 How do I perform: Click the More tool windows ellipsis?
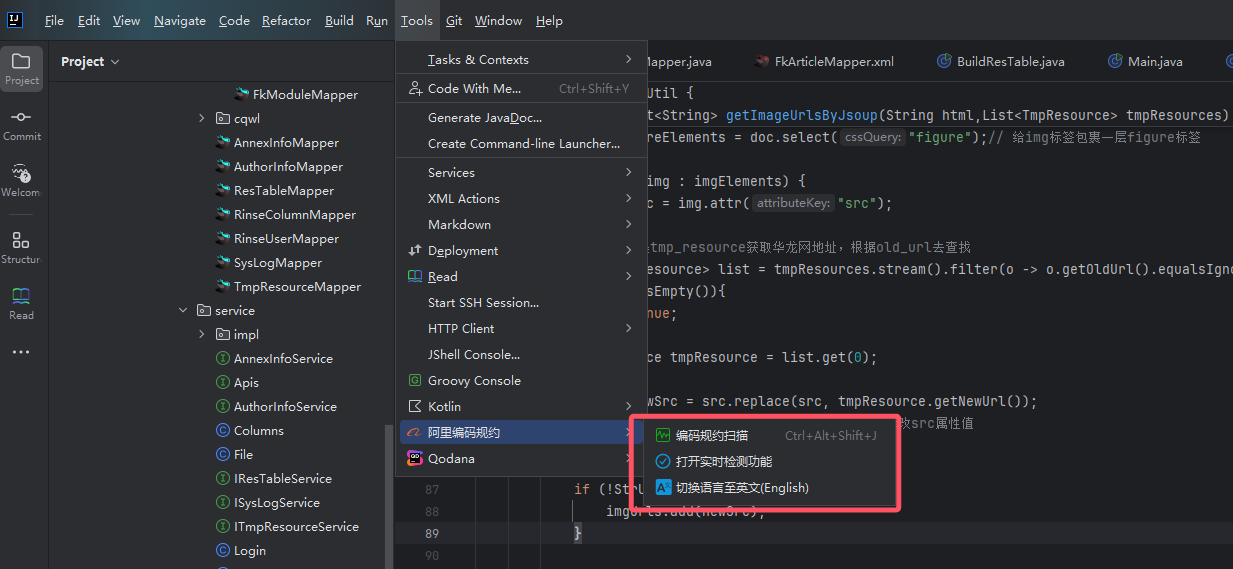pyautogui.click(x=21, y=352)
